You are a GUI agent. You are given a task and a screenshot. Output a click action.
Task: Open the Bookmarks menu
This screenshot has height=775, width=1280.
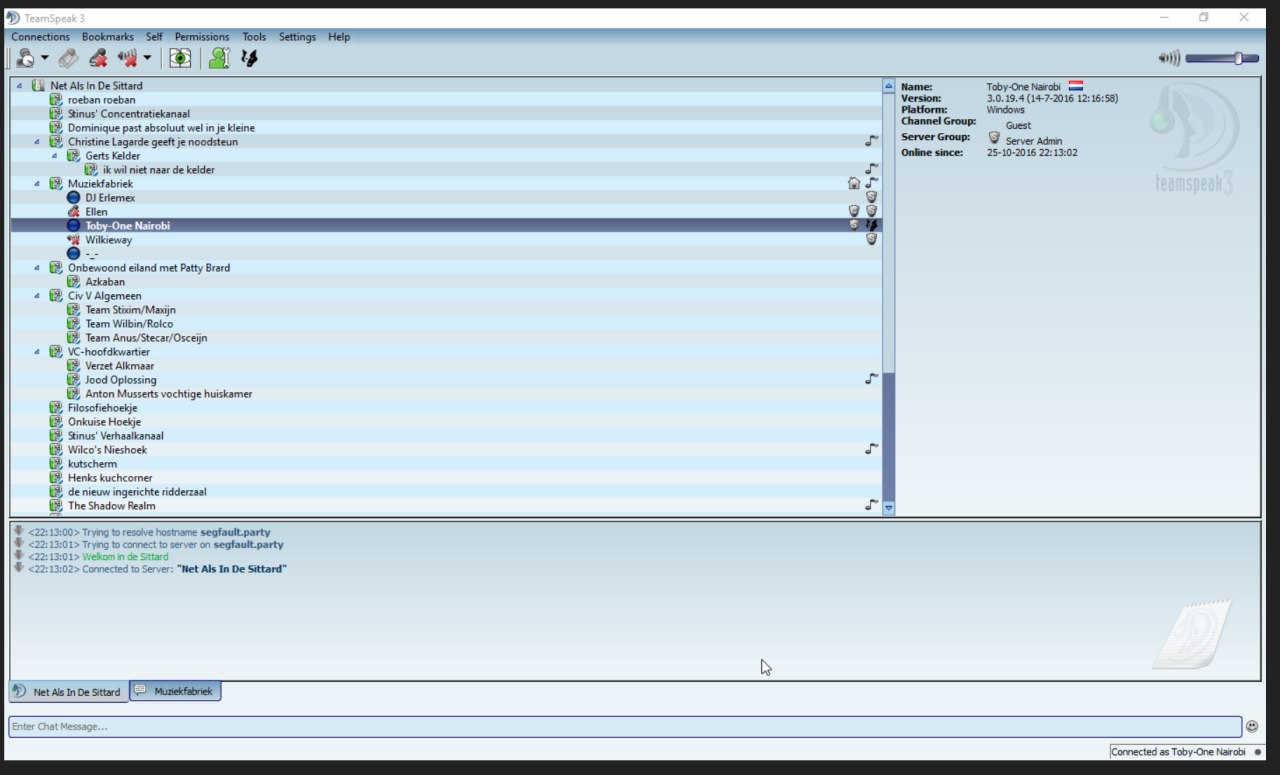point(107,37)
